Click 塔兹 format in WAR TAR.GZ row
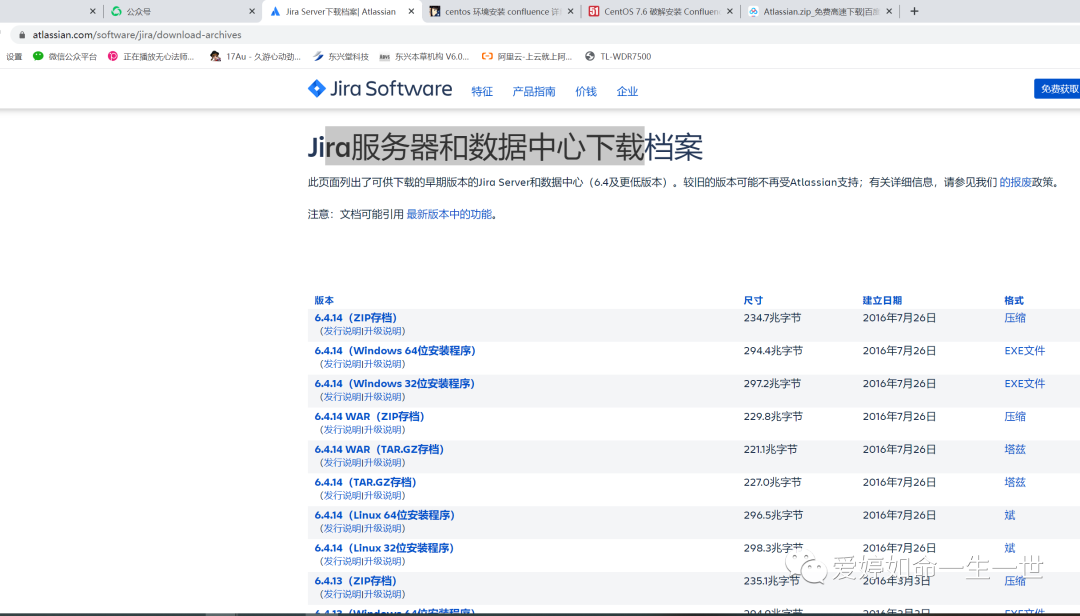1080x616 pixels. pyautogui.click(x=1015, y=449)
